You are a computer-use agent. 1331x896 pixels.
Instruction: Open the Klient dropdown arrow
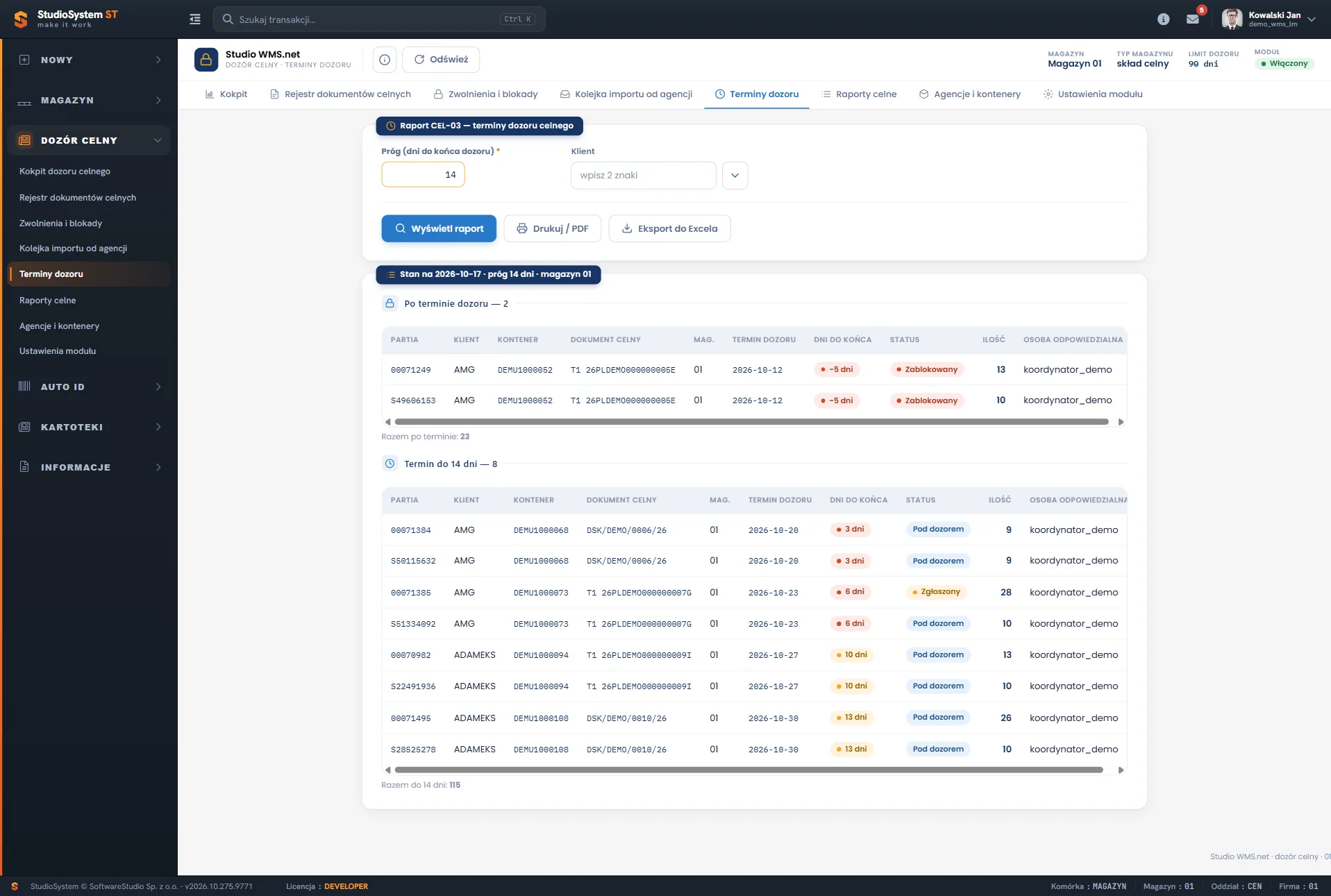(735, 176)
